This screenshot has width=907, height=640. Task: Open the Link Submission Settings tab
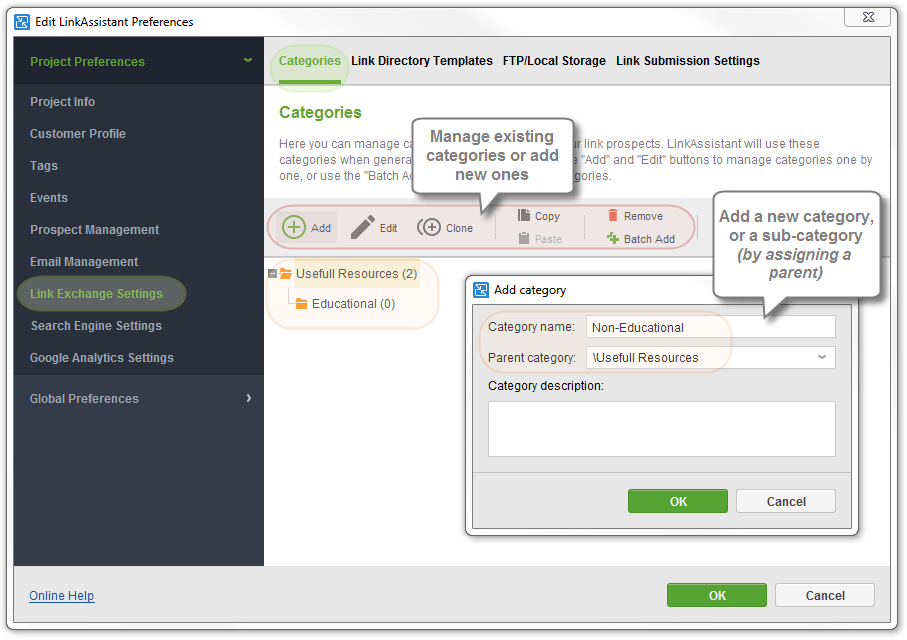point(688,61)
